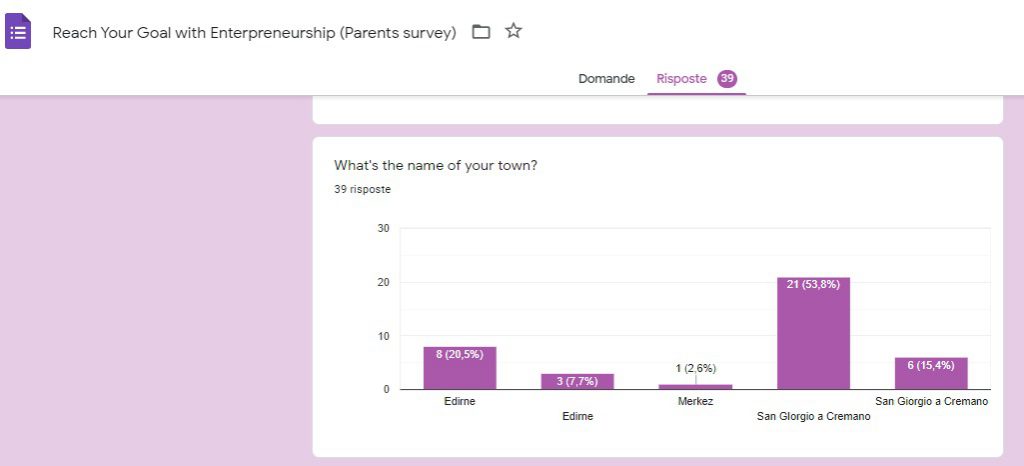The height and width of the screenshot is (466, 1024).
Task: Click the Google Forms home icon
Action: (x=19, y=32)
